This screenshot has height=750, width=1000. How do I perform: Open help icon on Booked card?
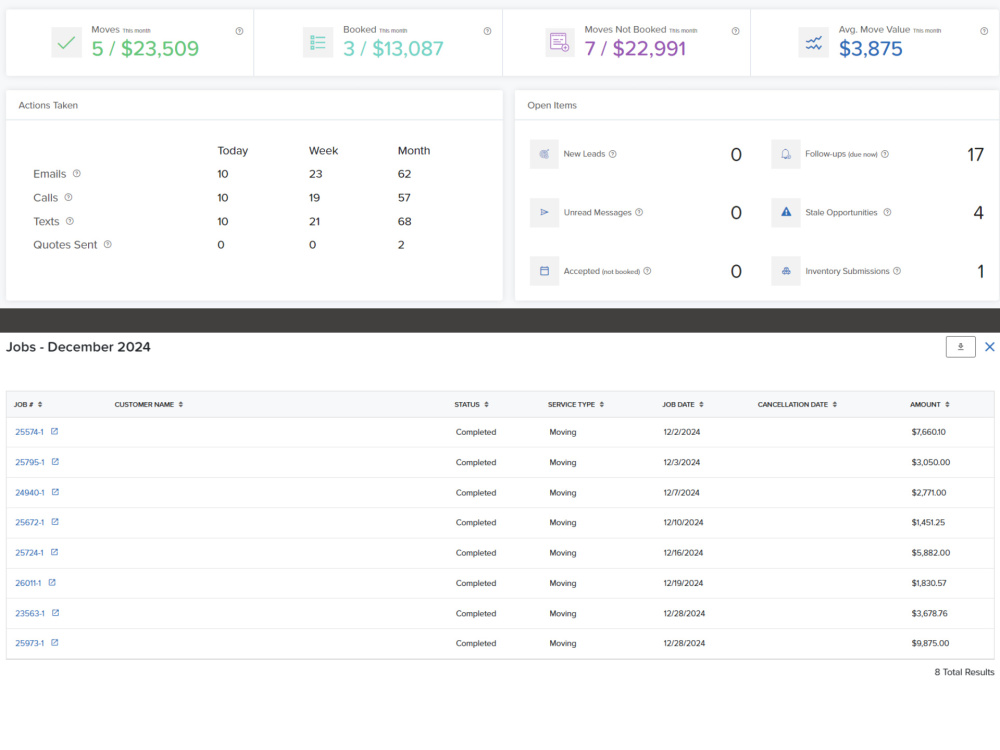coord(487,31)
